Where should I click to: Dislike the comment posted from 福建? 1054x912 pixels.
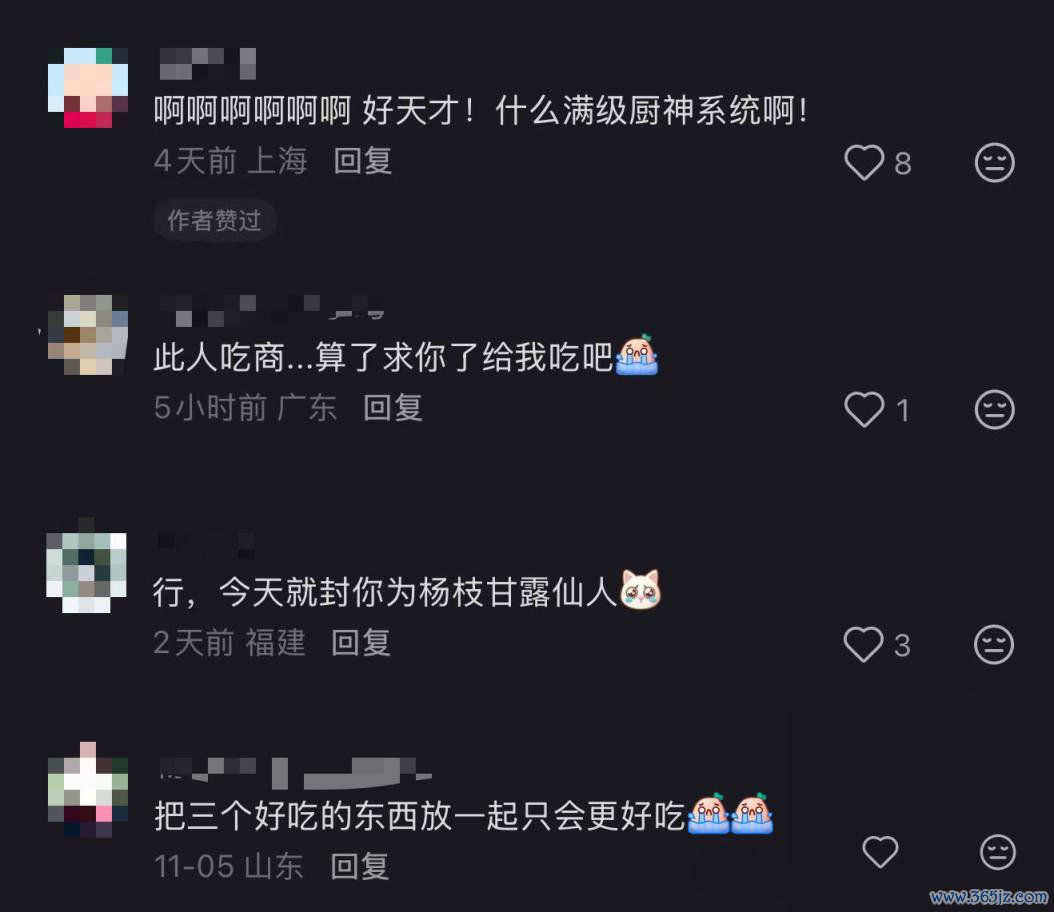click(994, 645)
